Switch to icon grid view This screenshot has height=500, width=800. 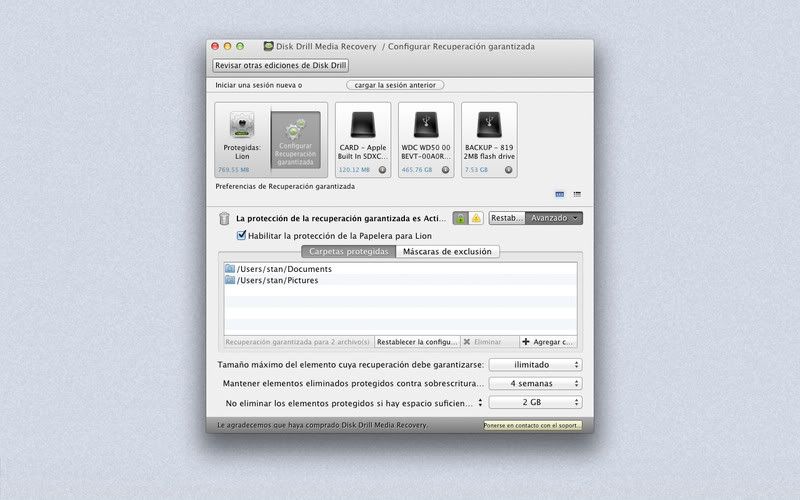pos(560,194)
